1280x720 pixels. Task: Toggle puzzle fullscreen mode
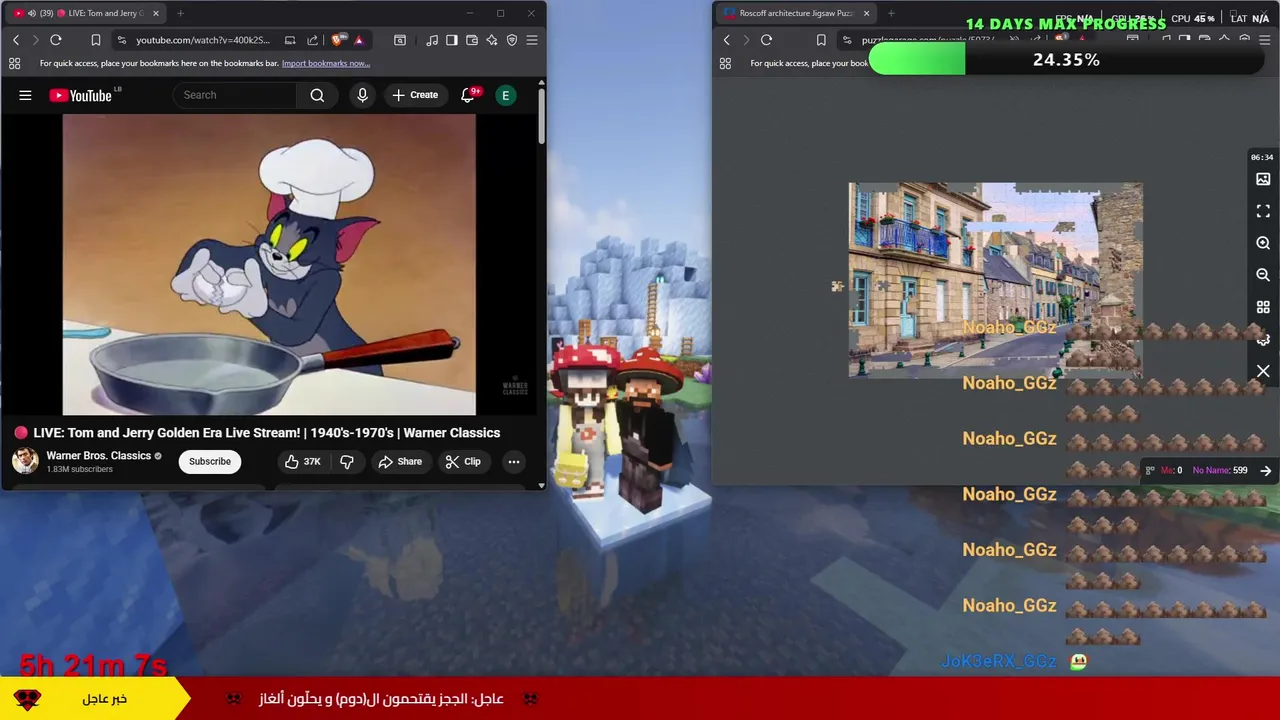(1263, 211)
